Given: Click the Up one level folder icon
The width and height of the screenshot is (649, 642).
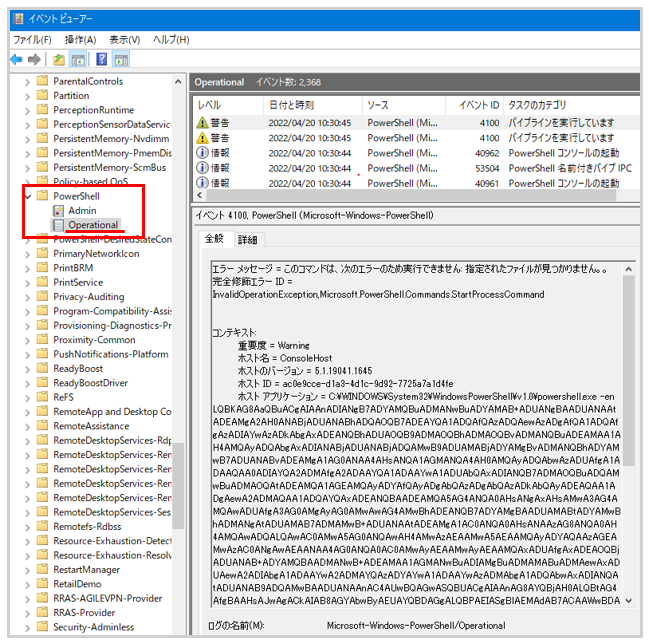Looking at the screenshot, I should 59,60.
